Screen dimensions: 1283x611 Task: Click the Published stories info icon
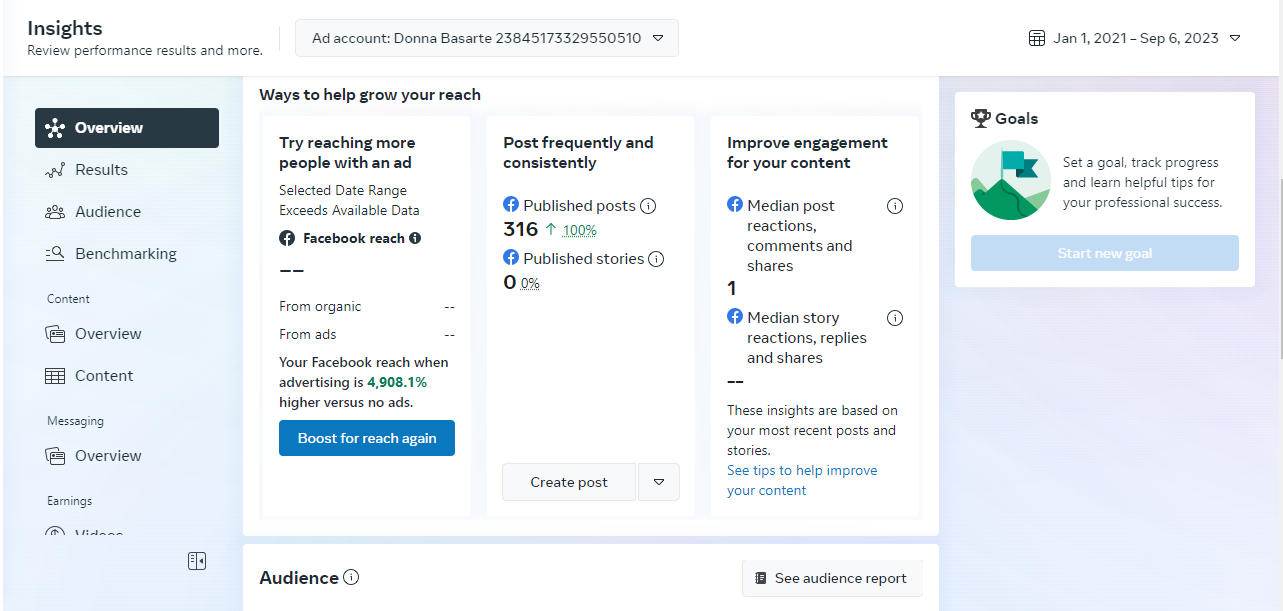click(656, 259)
